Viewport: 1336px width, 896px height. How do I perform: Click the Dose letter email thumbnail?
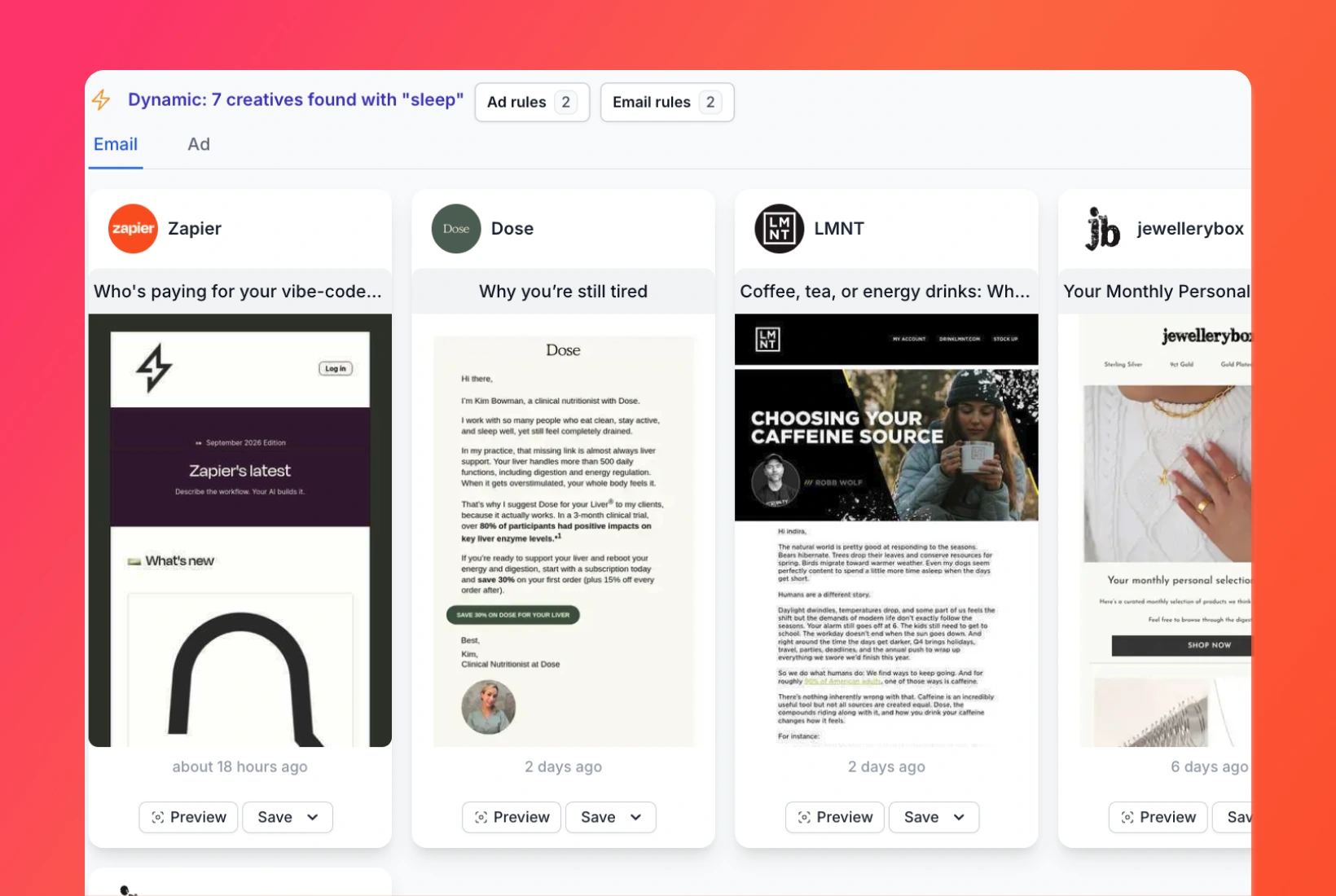click(564, 530)
